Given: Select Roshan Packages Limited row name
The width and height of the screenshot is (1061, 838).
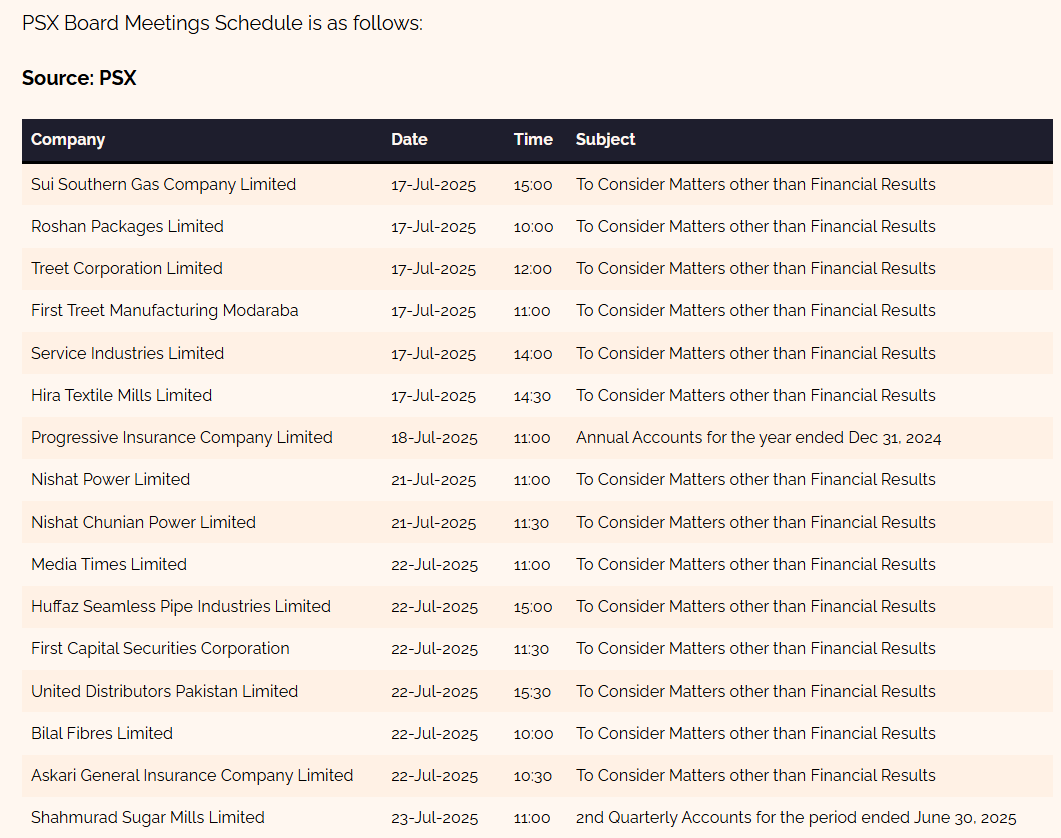Looking at the screenshot, I should (x=127, y=226).
